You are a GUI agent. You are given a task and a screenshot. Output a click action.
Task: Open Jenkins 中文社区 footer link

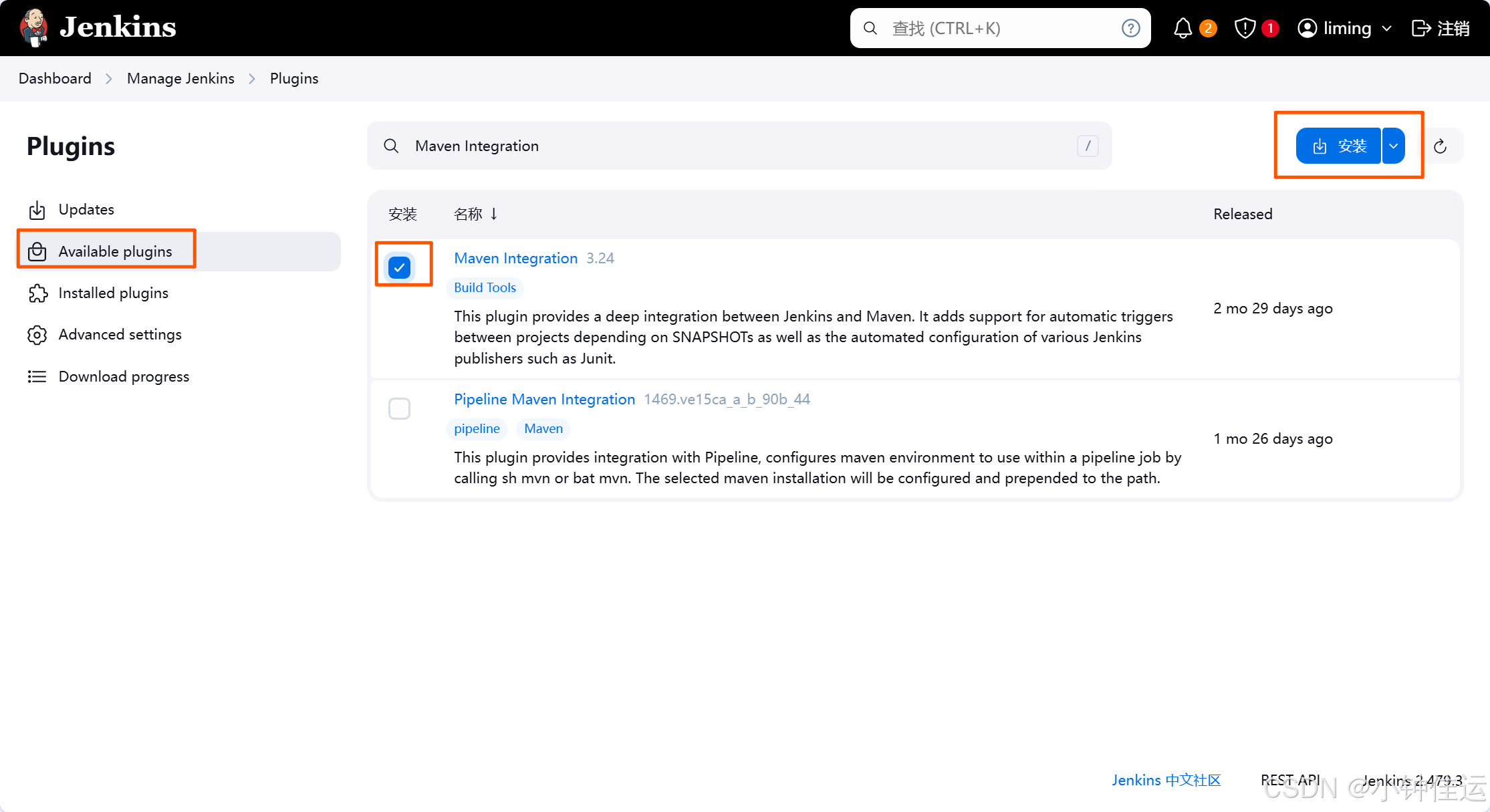point(1166,780)
